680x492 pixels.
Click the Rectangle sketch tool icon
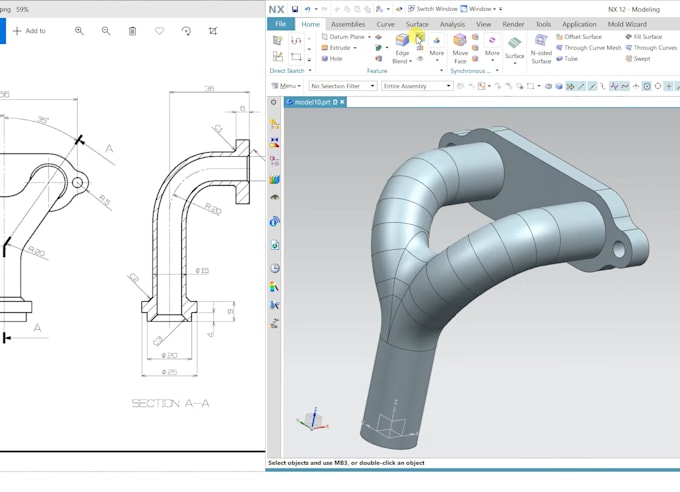click(x=296, y=57)
